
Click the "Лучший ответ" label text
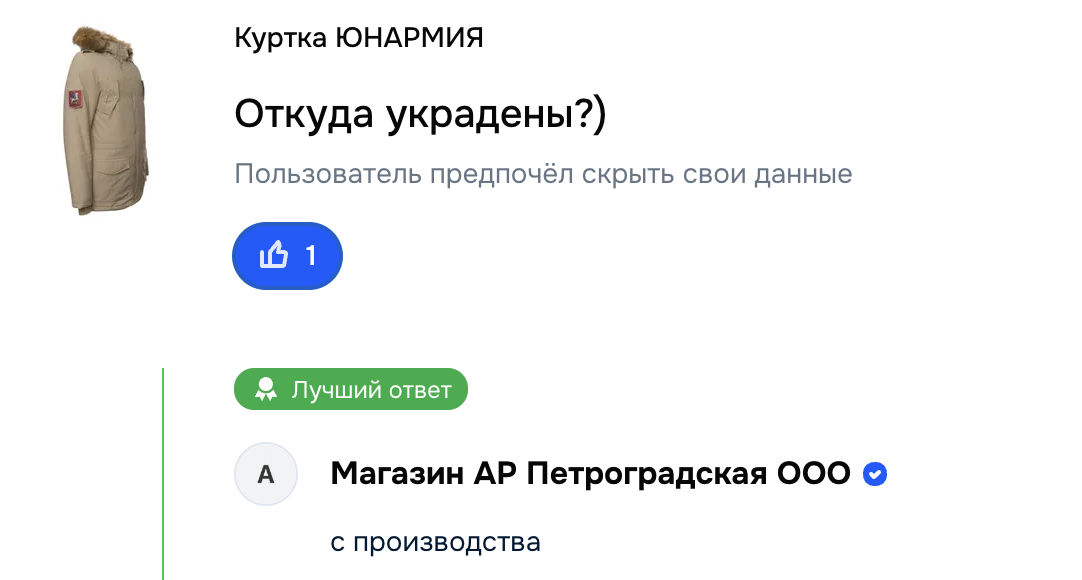tap(371, 390)
